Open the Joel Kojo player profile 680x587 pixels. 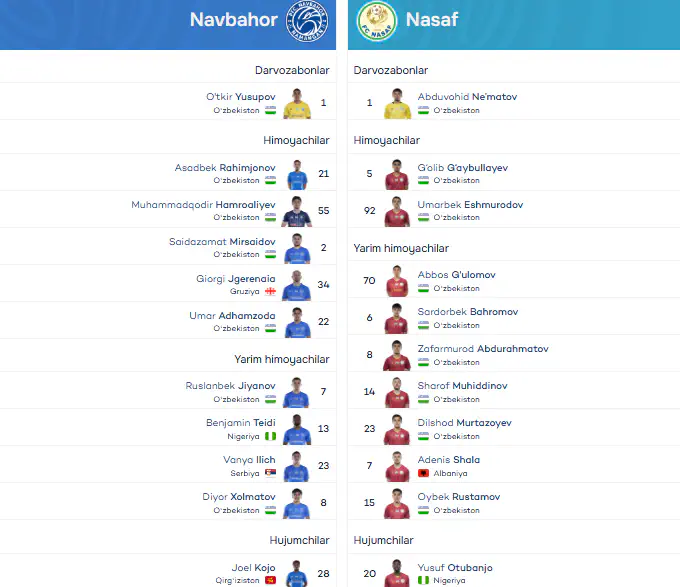(253, 567)
